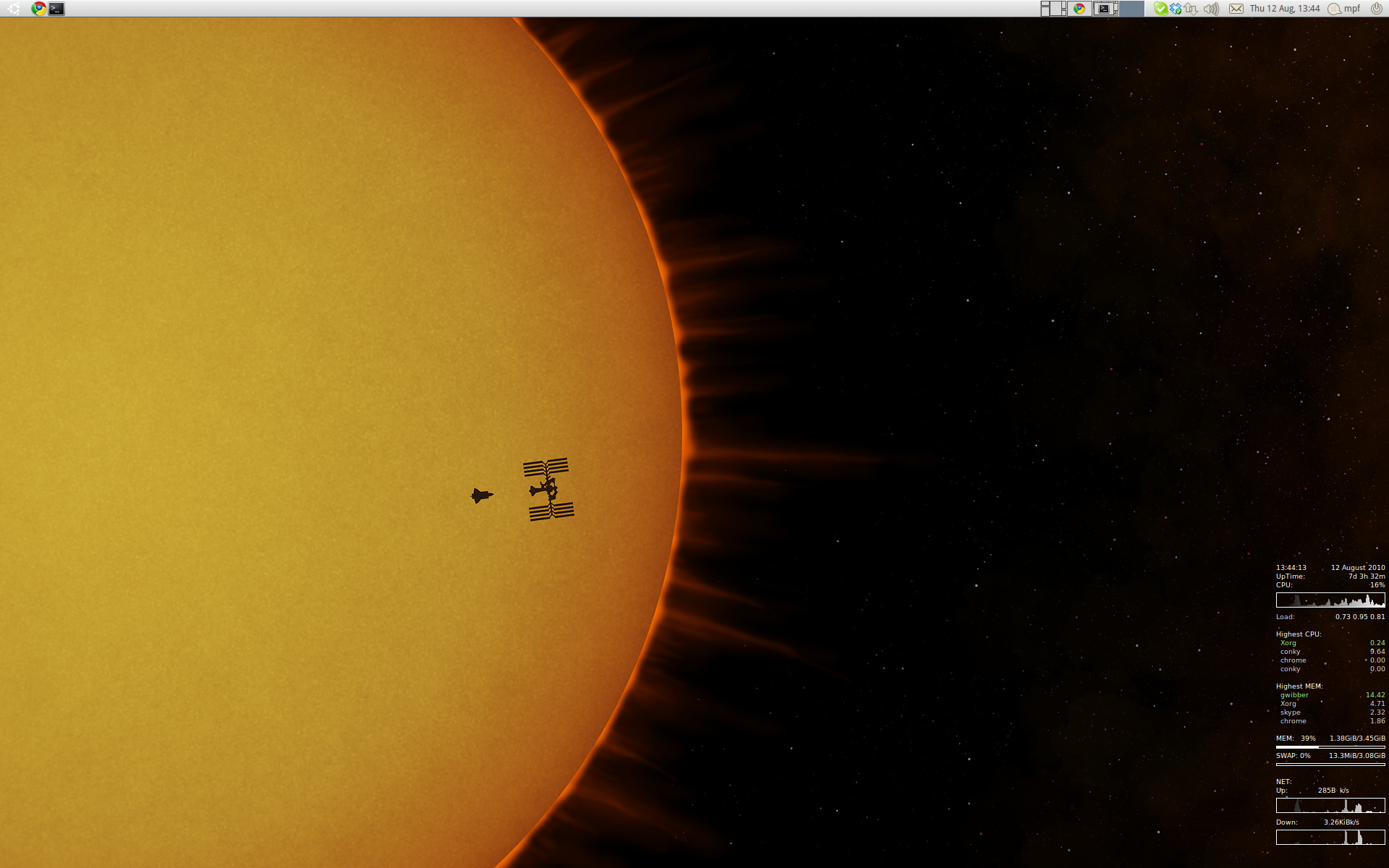1389x868 pixels.
Task: Open the sound volume indicator
Action: coord(1212,9)
